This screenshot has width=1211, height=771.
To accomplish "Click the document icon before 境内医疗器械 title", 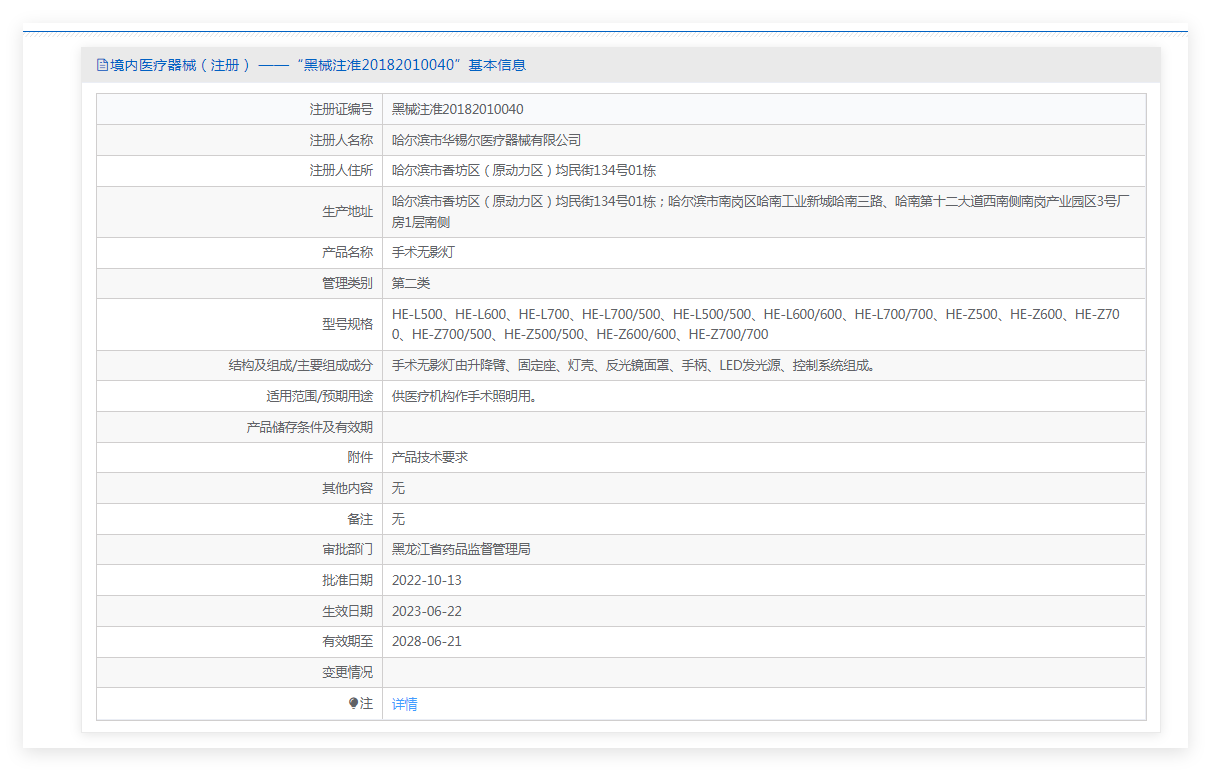I will (x=101, y=65).
